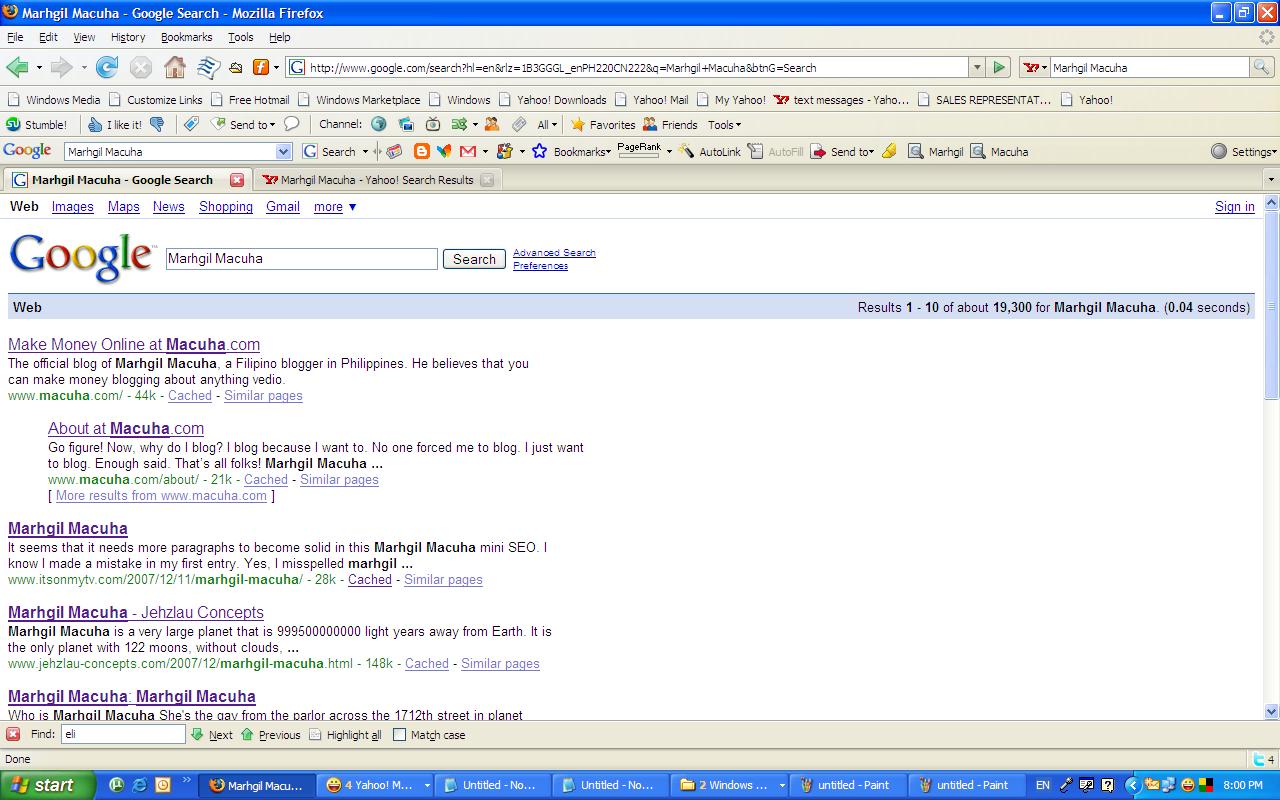Click the StumbleUpon tag icon
The image size is (1280, 800).
190,124
